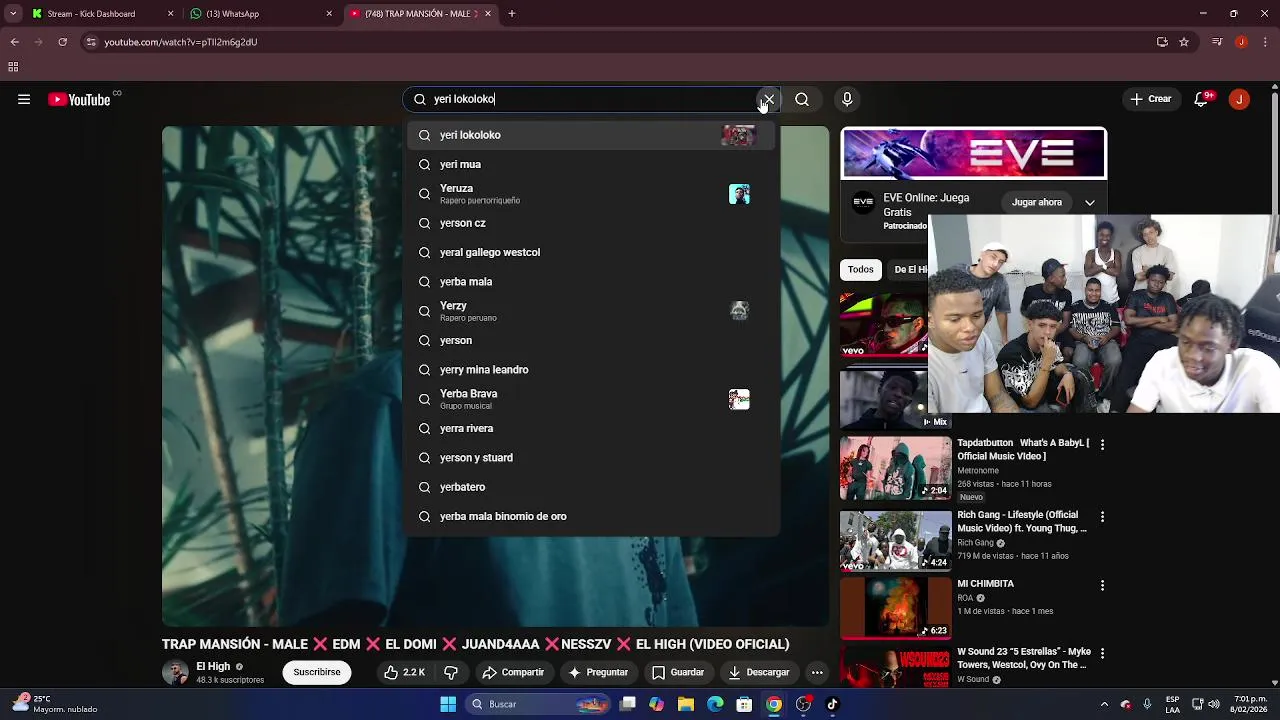Open El High channel avatar
This screenshot has height=720, width=1280.
coord(175,672)
